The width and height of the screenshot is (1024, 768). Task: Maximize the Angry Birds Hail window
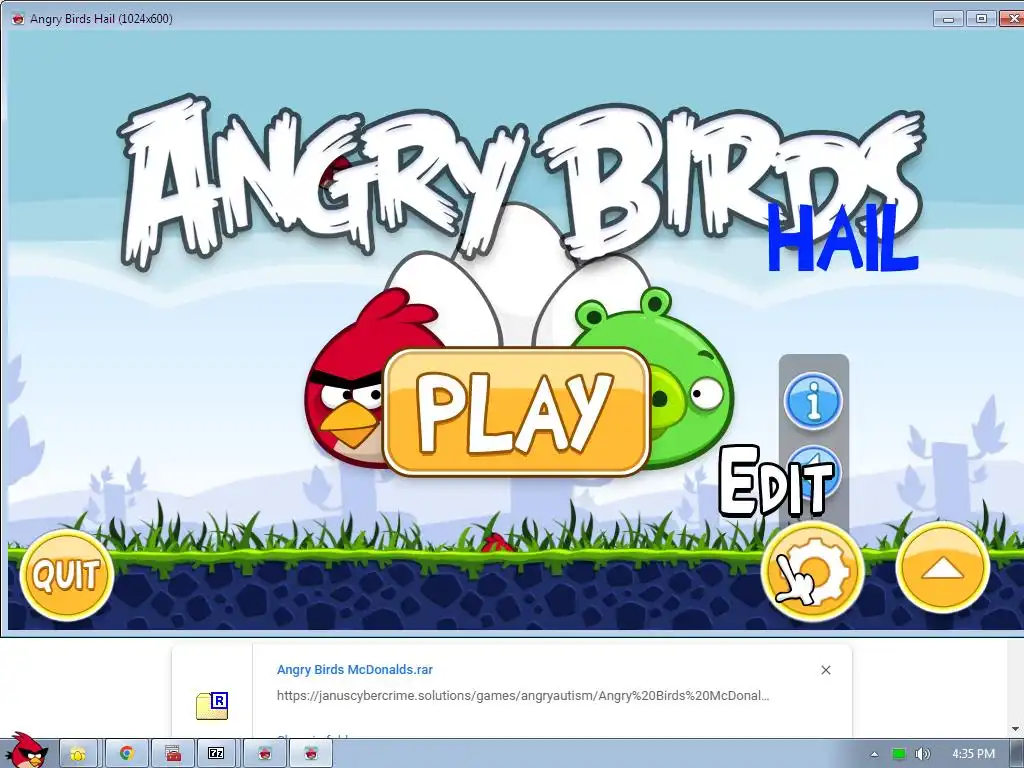point(981,19)
